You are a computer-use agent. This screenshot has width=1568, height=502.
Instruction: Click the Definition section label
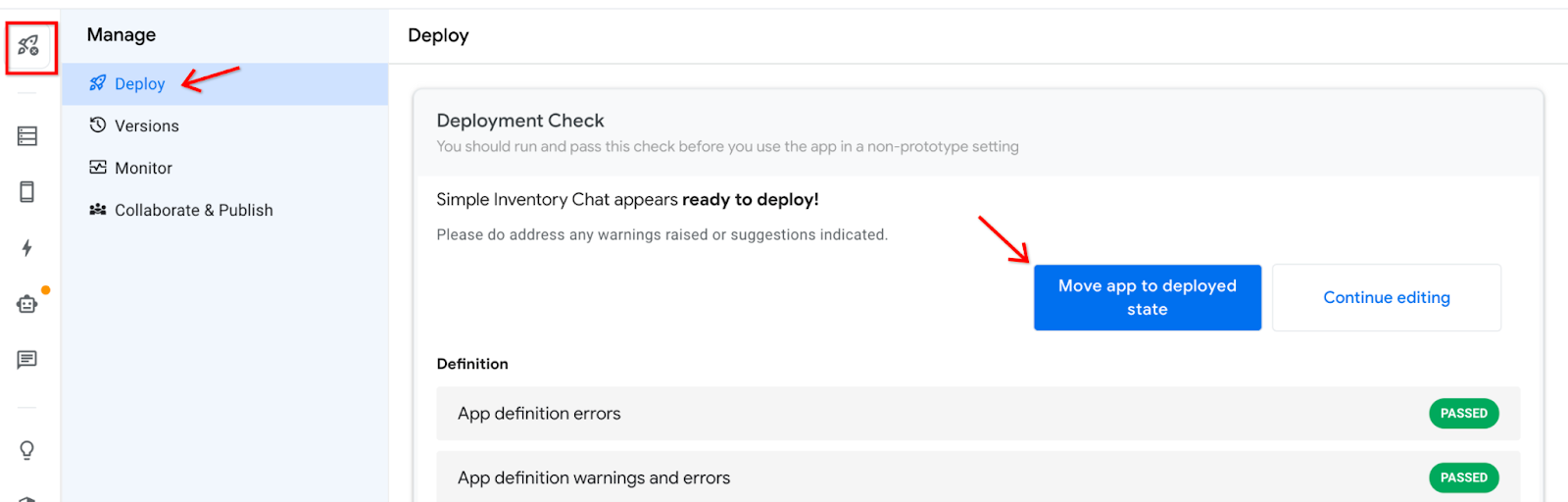pyautogui.click(x=472, y=364)
